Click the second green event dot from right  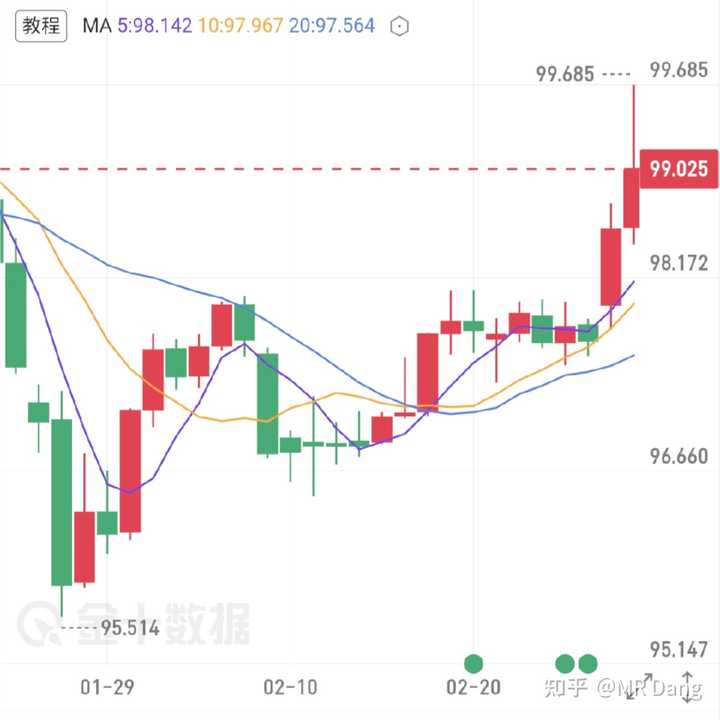click(565, 663)
